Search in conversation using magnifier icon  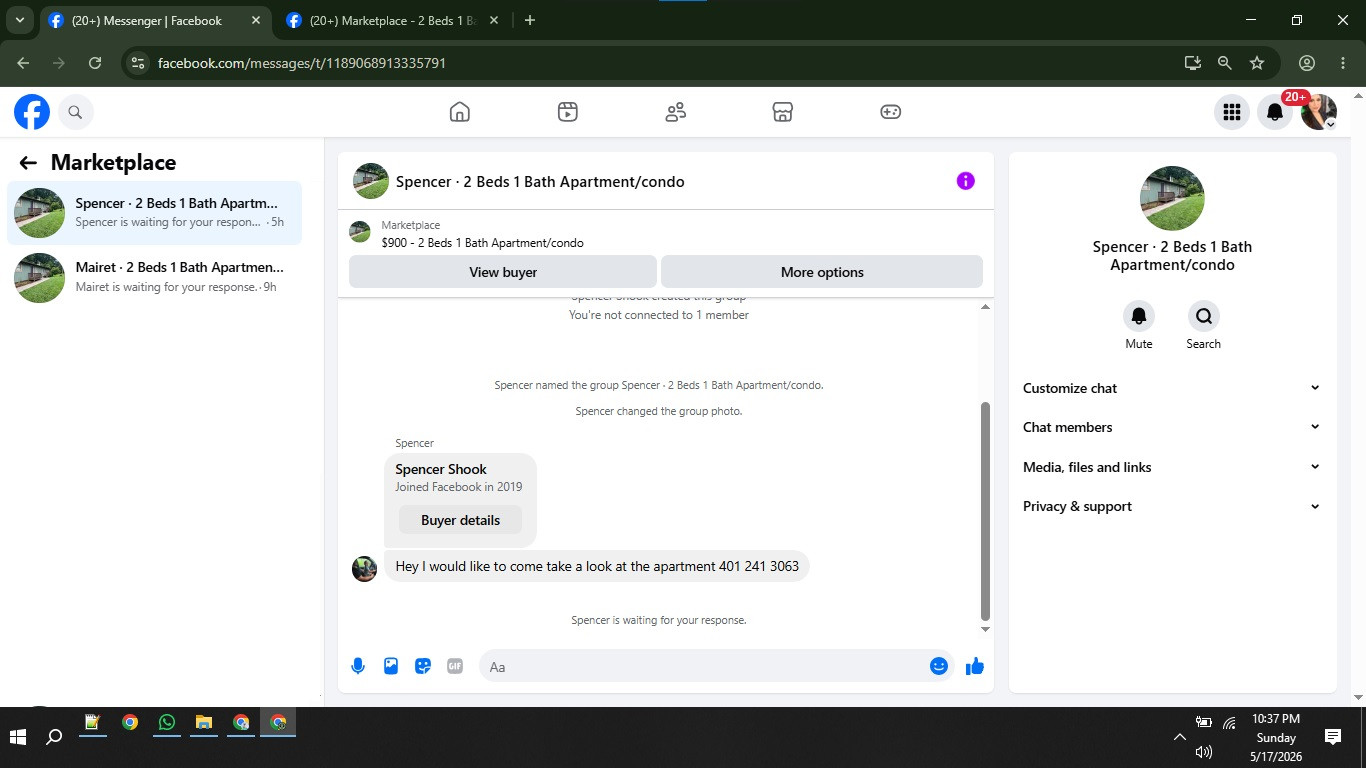(x=1204, y=316)
